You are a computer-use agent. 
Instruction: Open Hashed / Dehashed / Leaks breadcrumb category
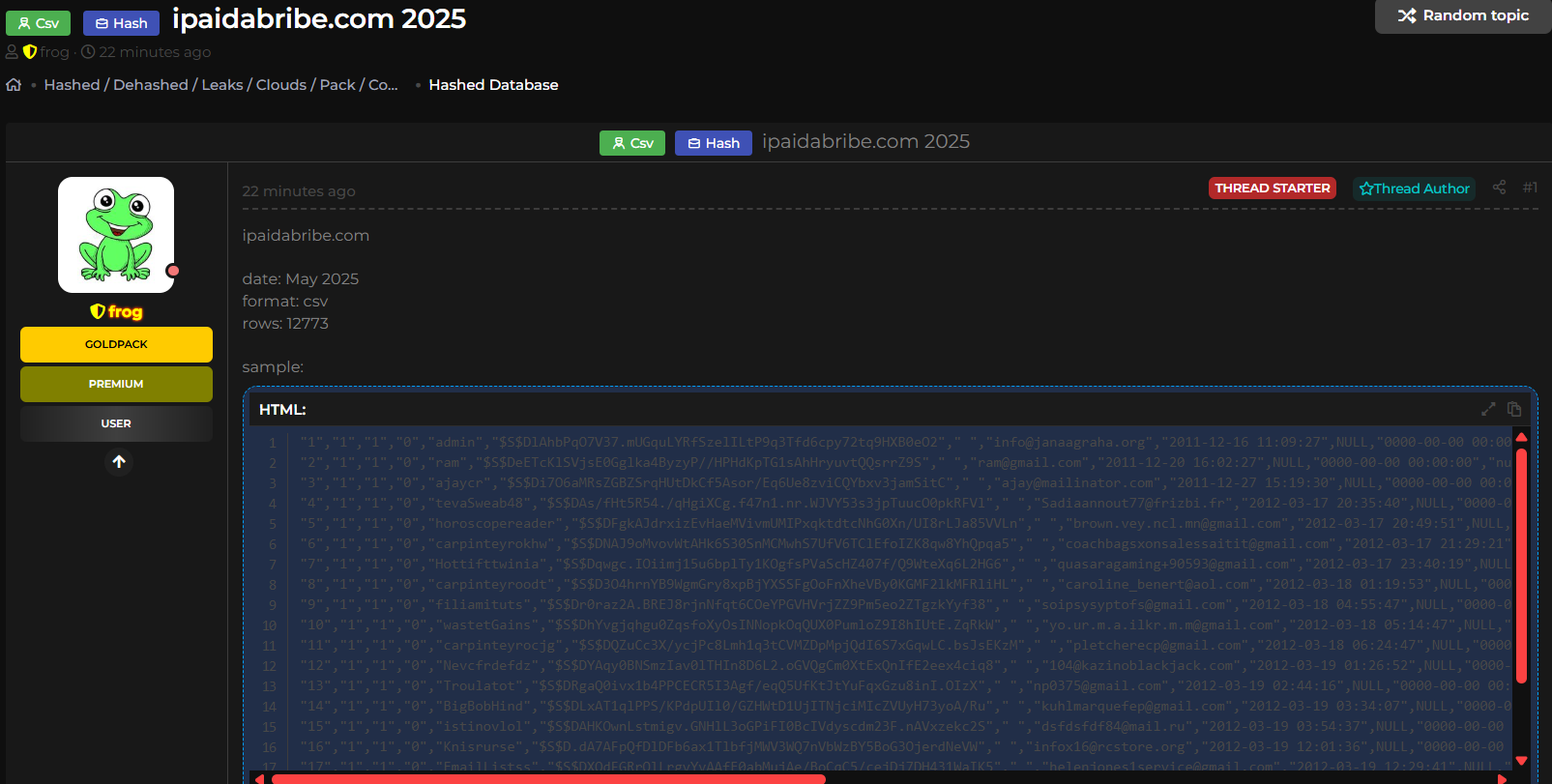point(220,85)
